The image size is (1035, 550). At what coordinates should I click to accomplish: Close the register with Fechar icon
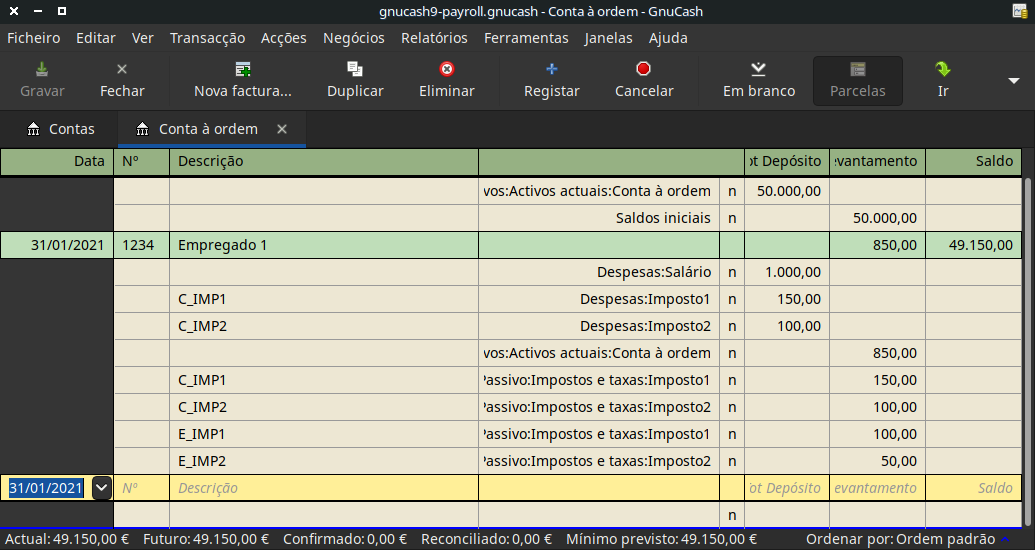click(122, 70)
